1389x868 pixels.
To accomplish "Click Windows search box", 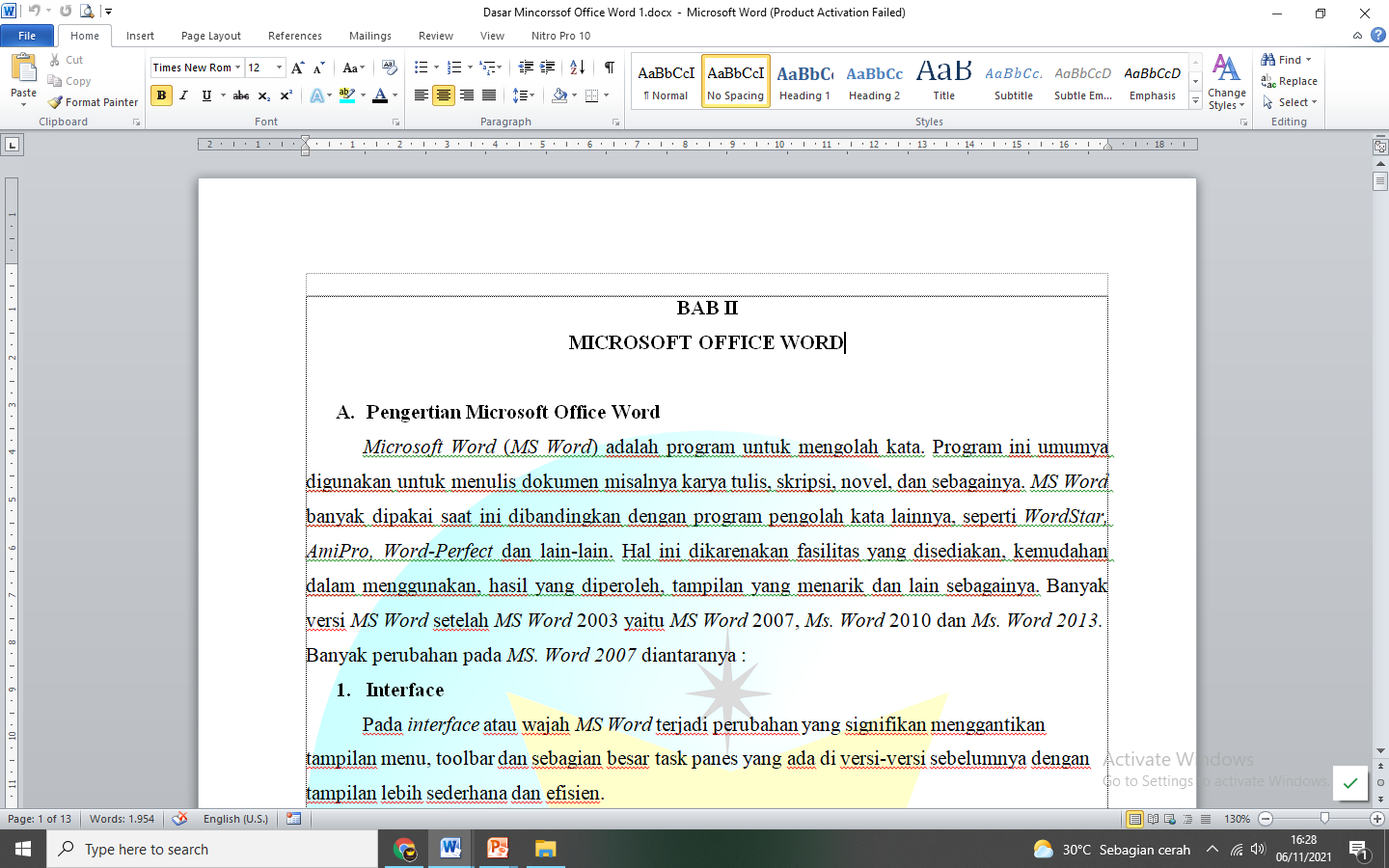I will (212, 849).
